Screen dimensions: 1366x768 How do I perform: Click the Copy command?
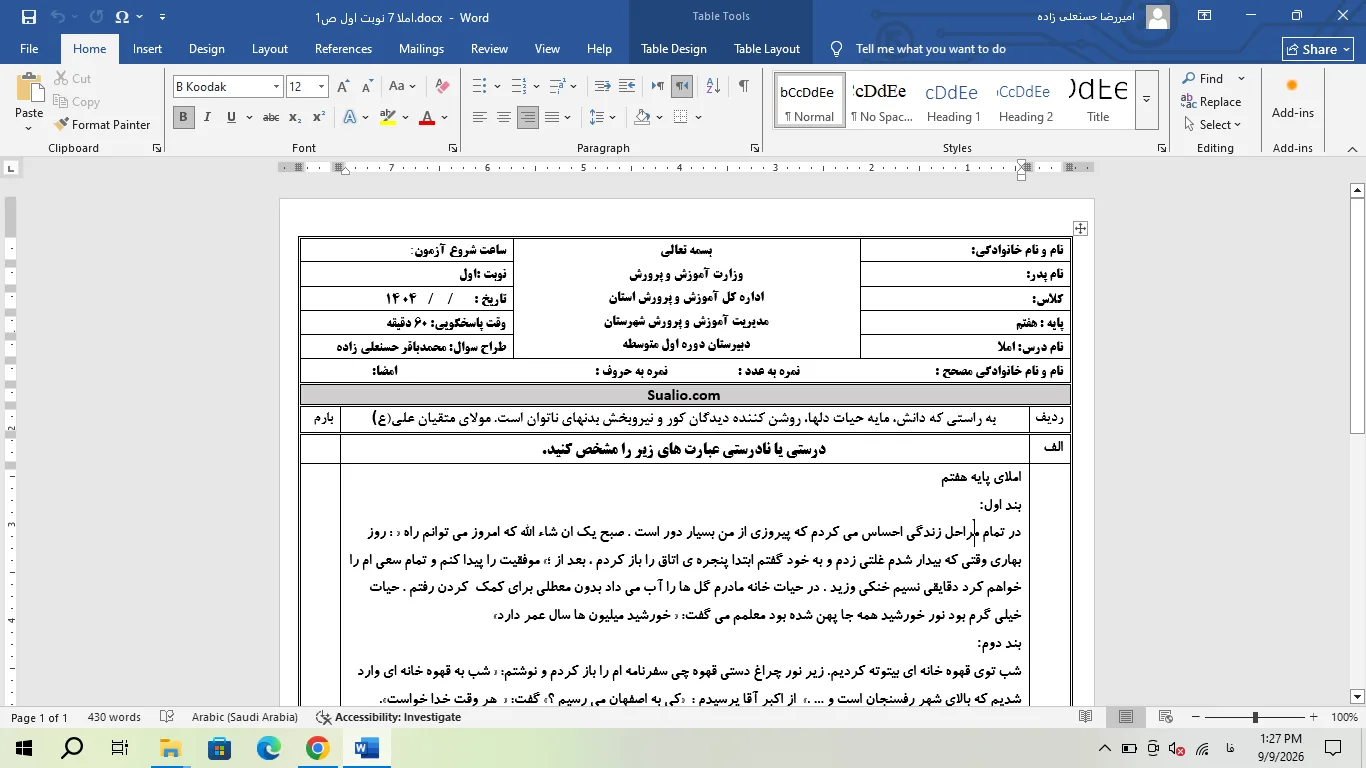(75, 101)
